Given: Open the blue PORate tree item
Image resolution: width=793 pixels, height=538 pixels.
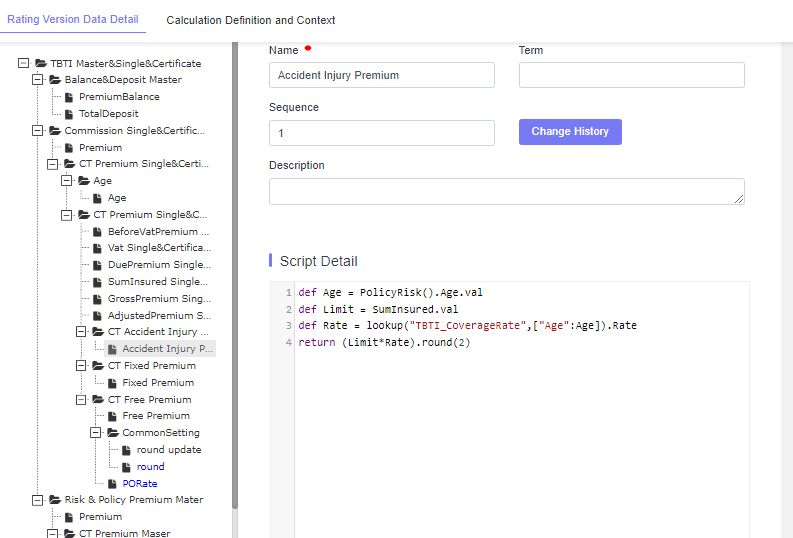Looking at the screenshot, I should [140, 484].
